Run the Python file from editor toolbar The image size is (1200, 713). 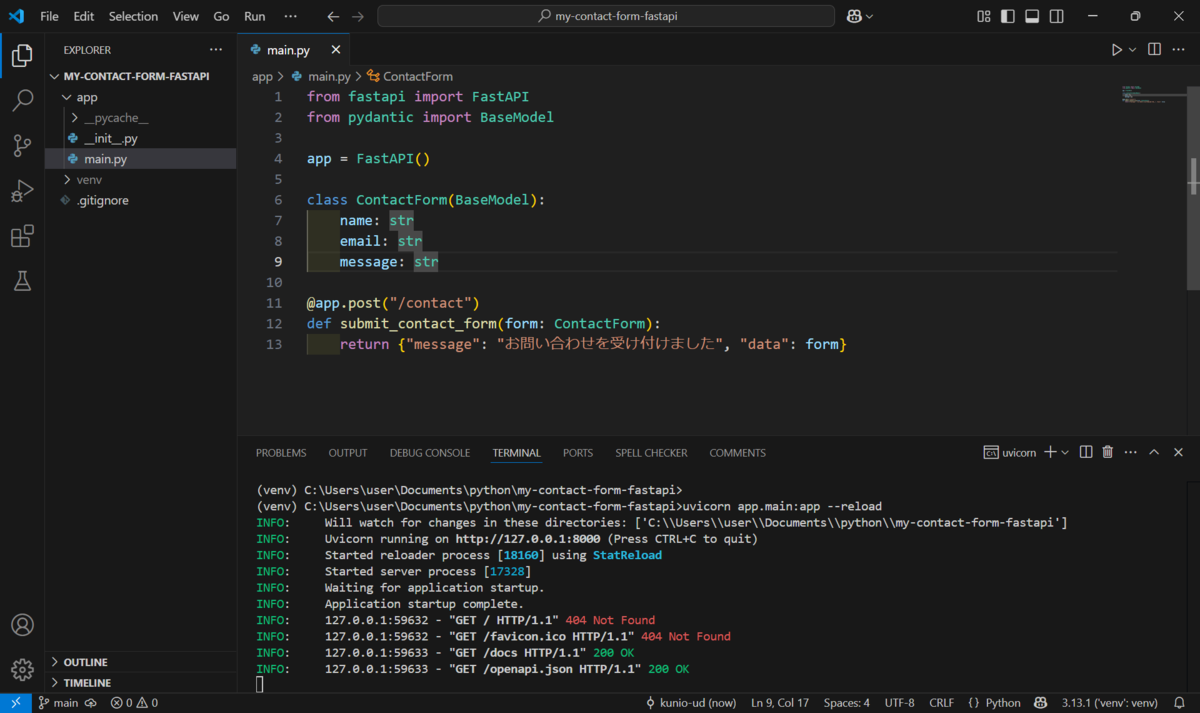tap(1117, 48)
